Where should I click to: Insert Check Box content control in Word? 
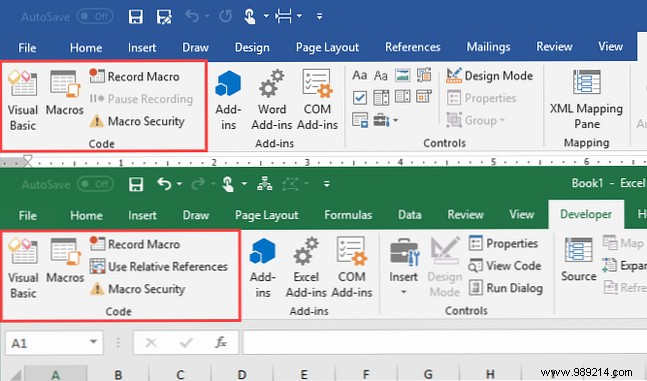tap(360, 98)
